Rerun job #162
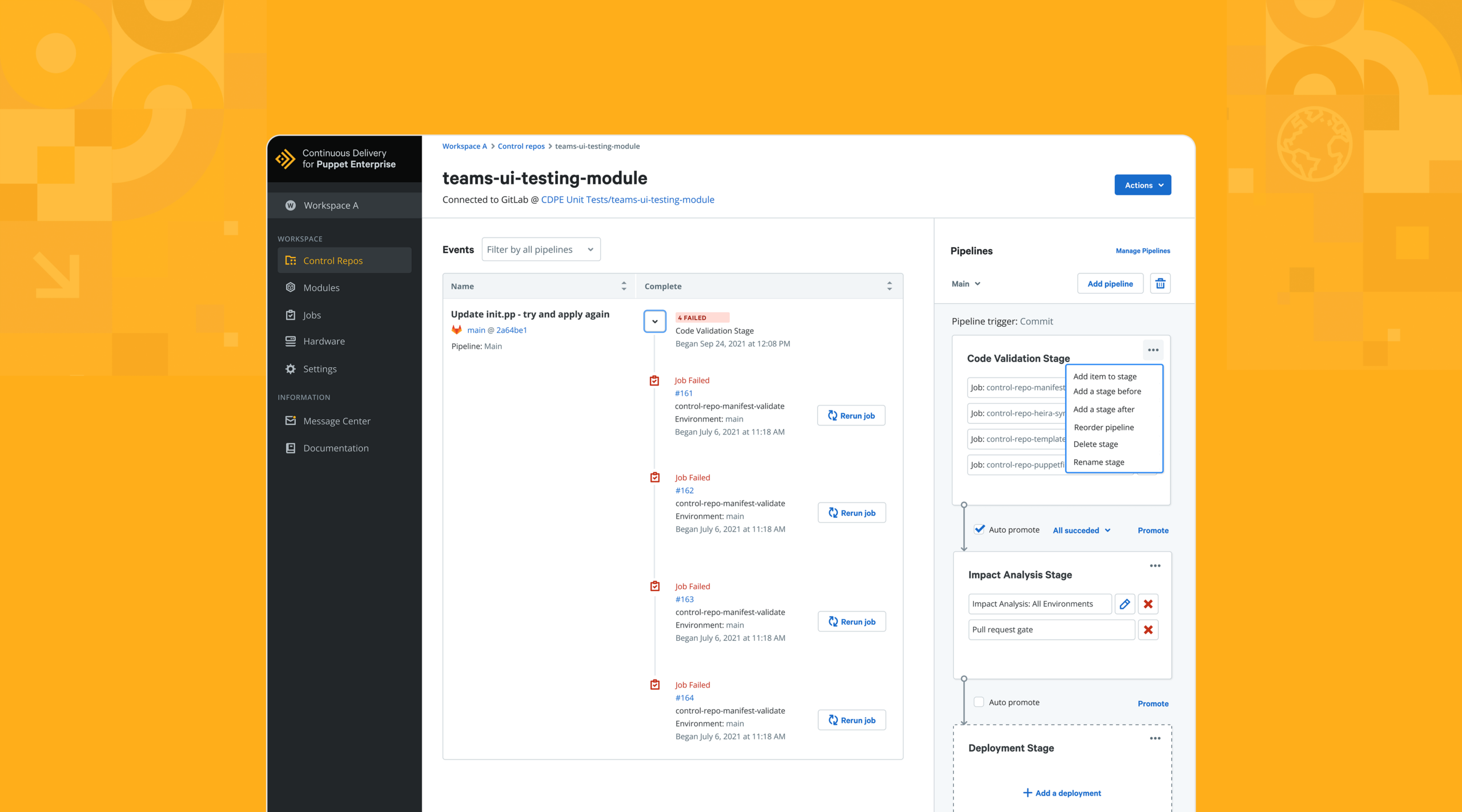Screen dimensions: 1462x812 point(852,513)
